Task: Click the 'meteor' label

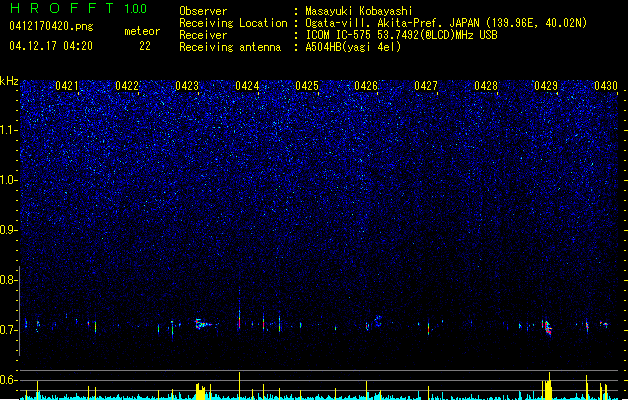Action: click(x=142, y=31)
